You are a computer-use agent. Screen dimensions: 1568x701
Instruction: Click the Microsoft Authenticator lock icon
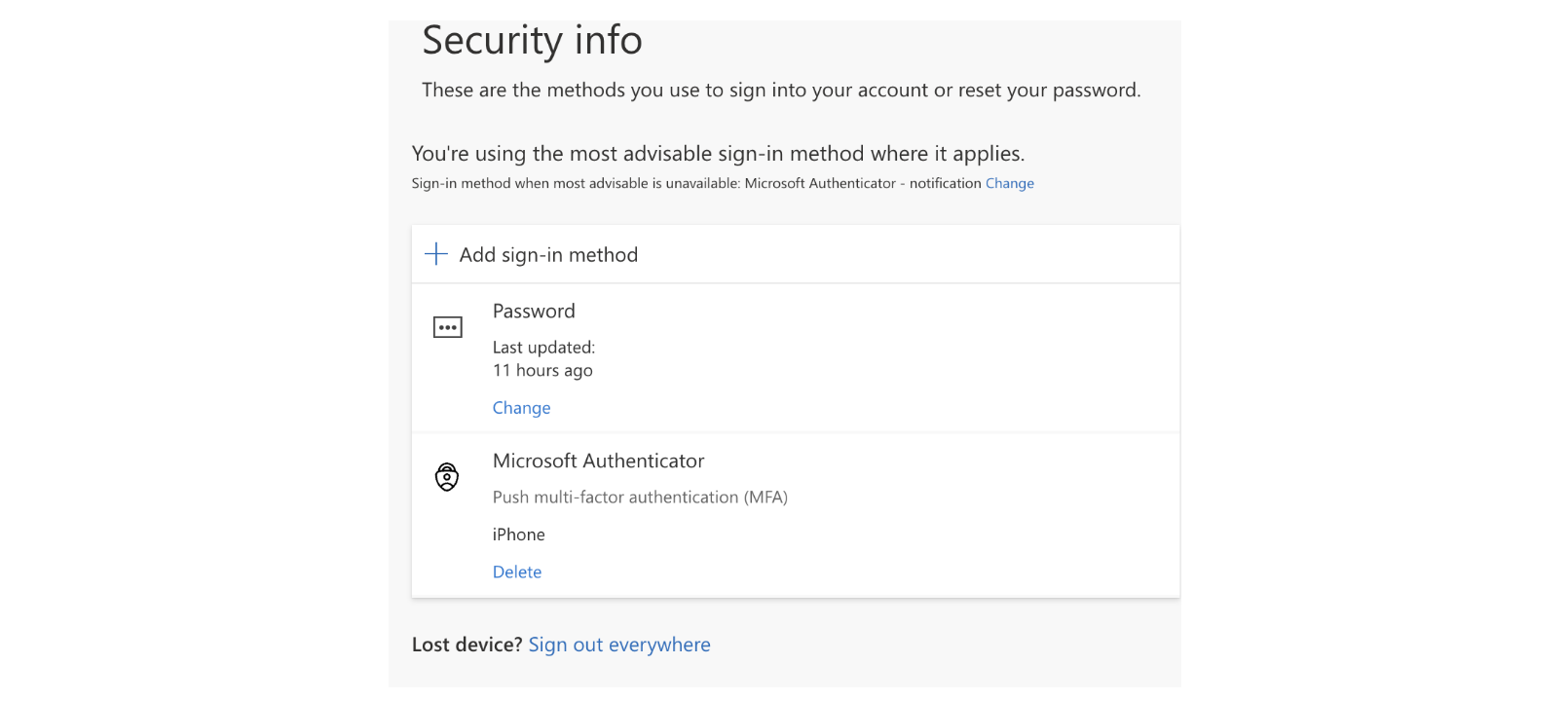[x=447, y=477]
